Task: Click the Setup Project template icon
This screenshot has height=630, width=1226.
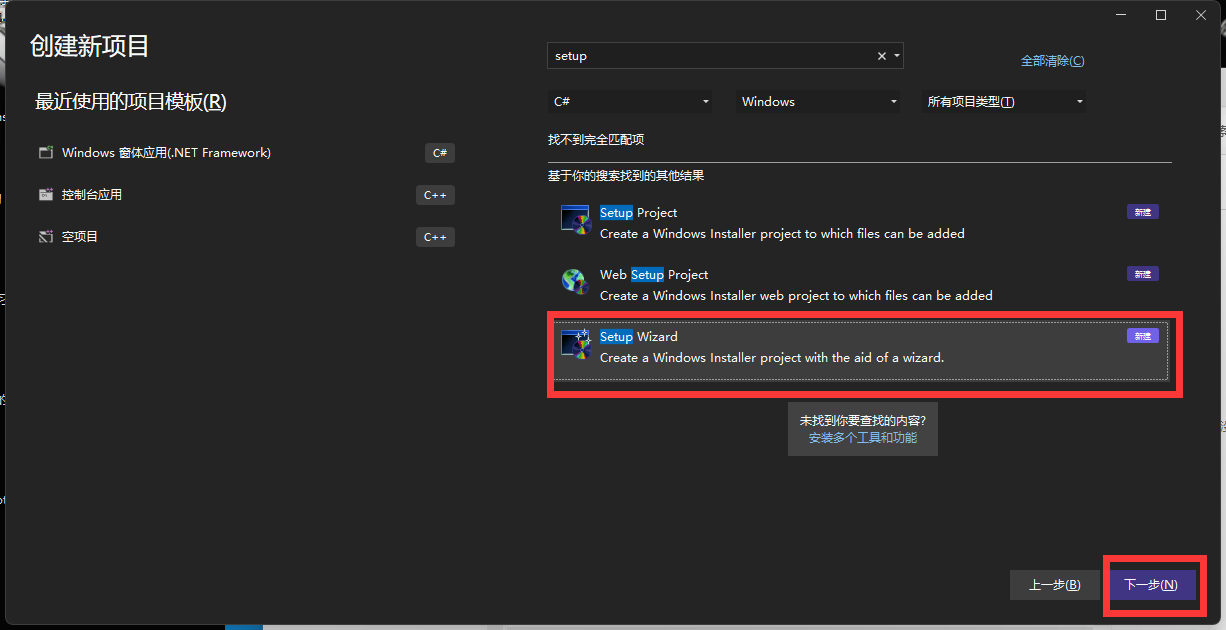Action: pyautogui.click(x=575, y=219)
